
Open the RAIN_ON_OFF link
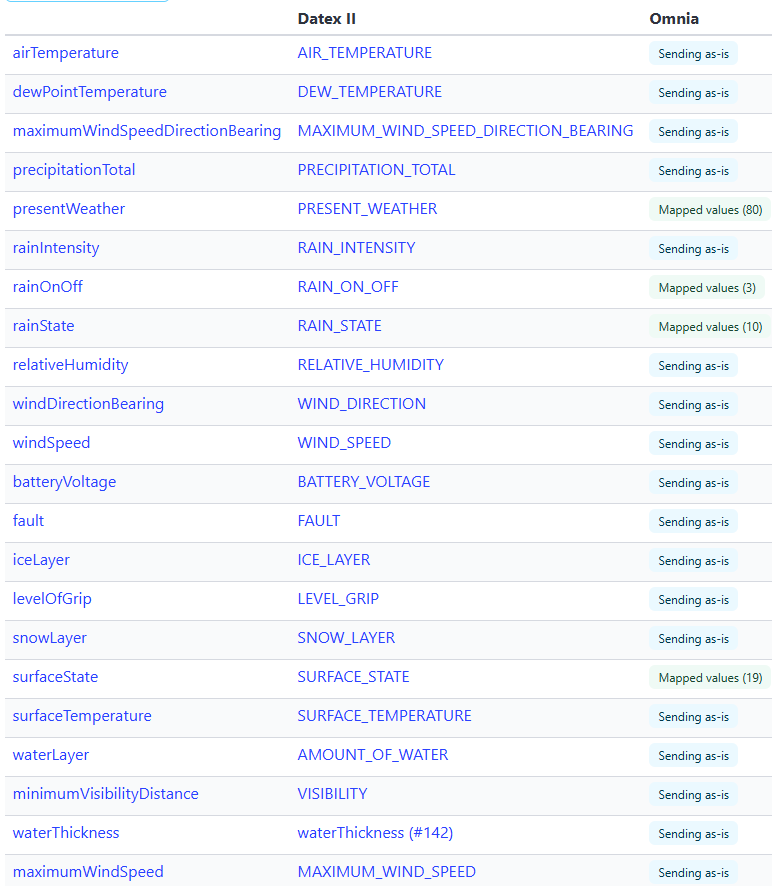348,287
